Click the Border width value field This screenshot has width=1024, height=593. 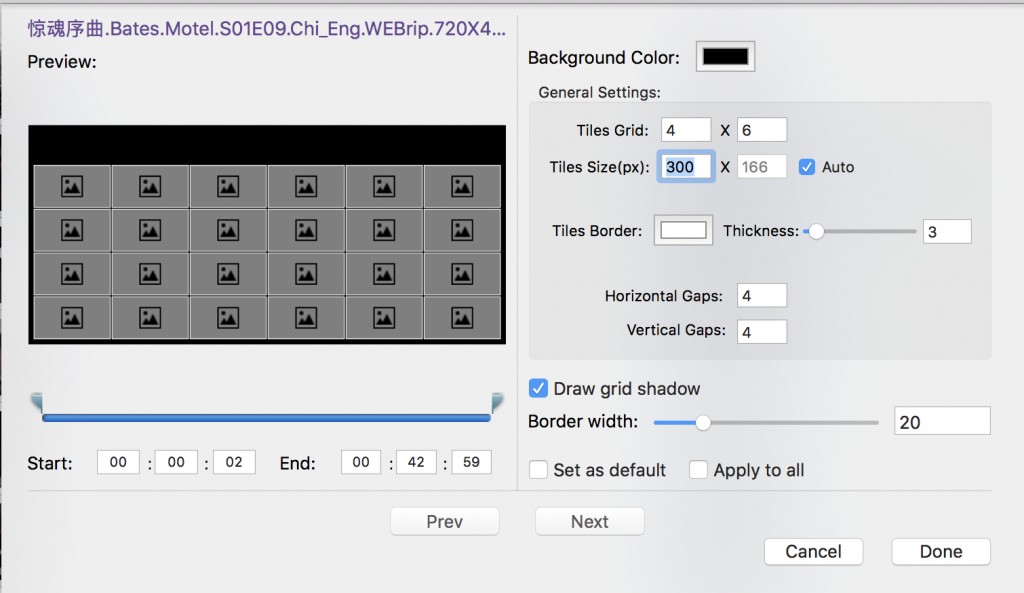[x=942, y=421]
